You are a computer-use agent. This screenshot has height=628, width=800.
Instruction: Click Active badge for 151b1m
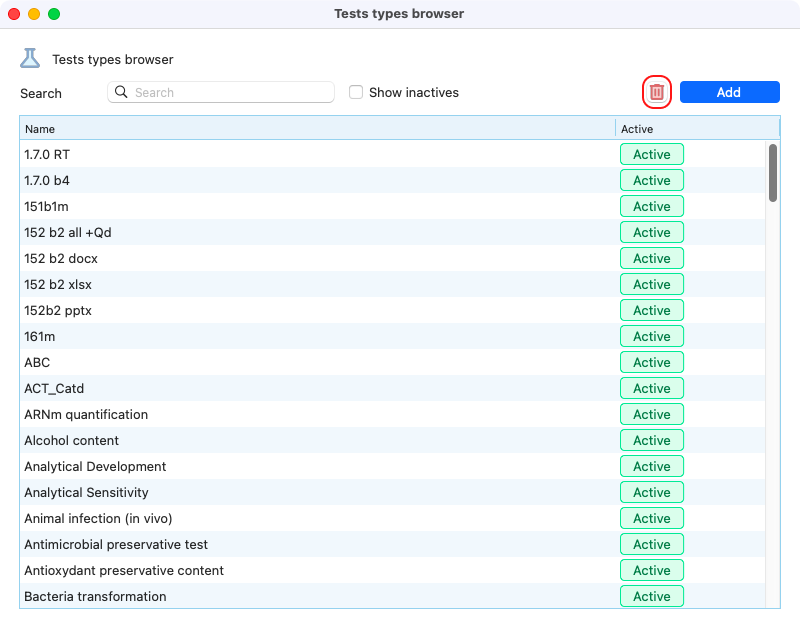tap(652, 207)
